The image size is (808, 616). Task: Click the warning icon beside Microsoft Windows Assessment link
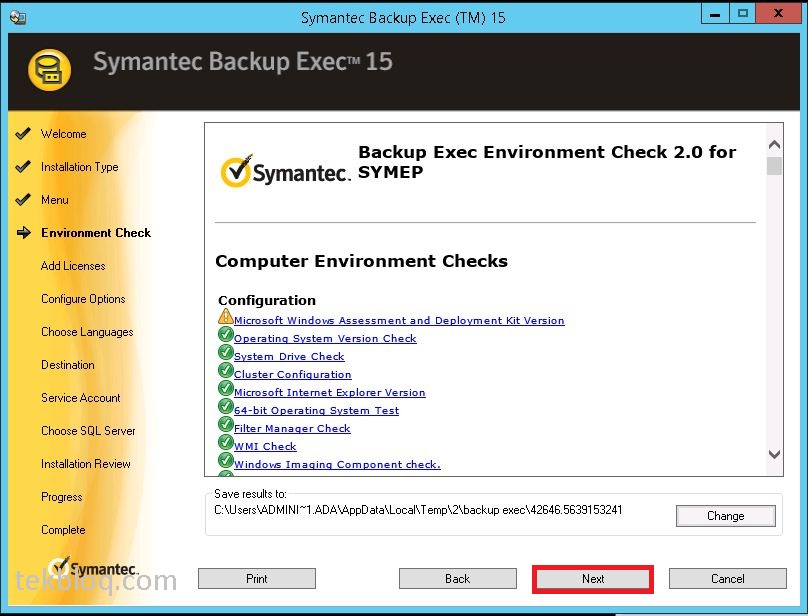226,316
